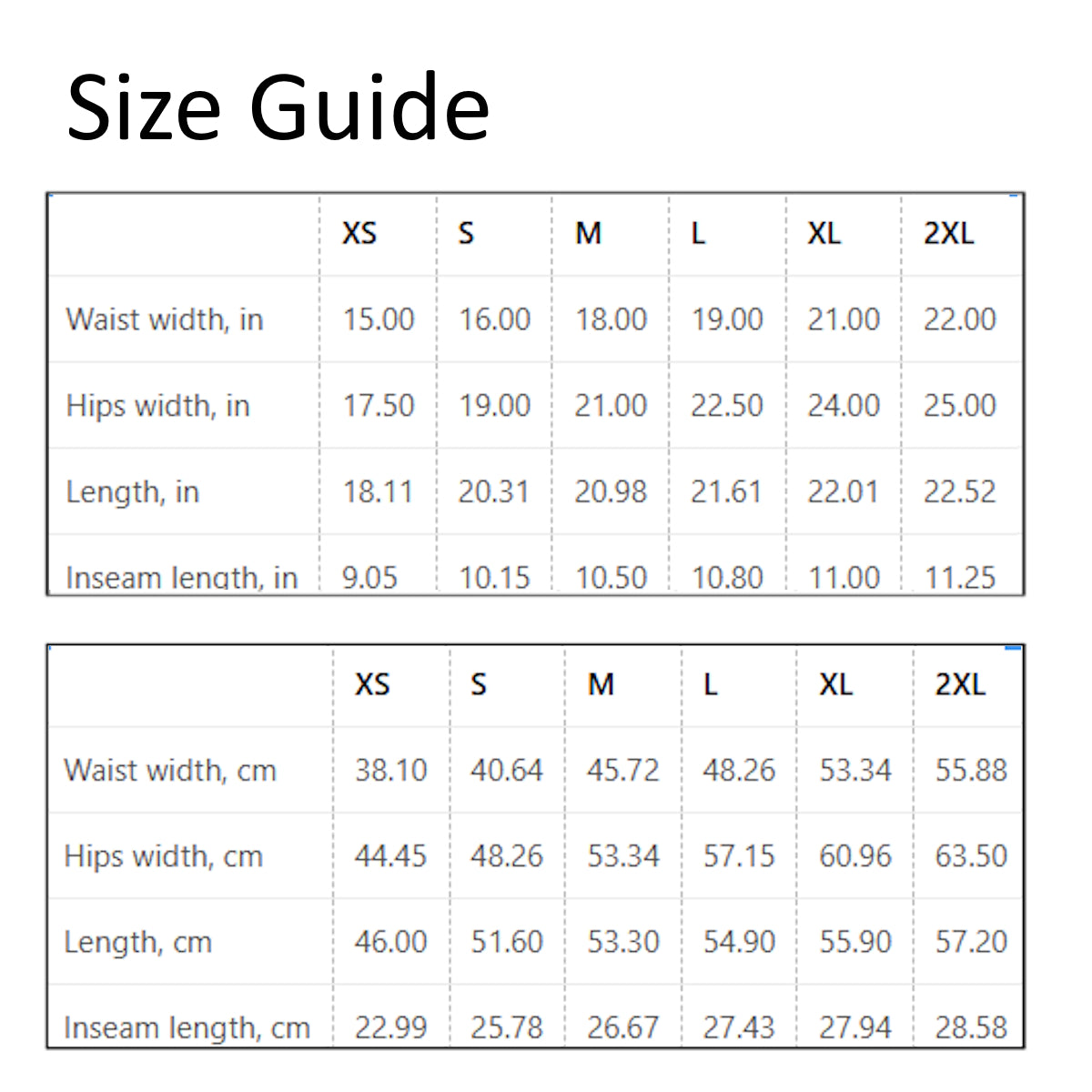Click the Size Guide title
The image size is (1092, 1092).
click(278, 107)
